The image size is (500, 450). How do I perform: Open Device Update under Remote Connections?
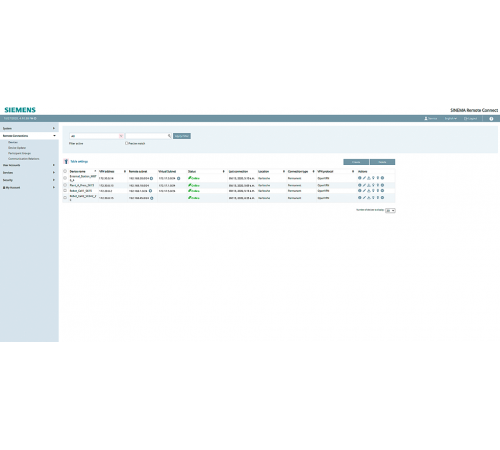[x=17, y=148]
